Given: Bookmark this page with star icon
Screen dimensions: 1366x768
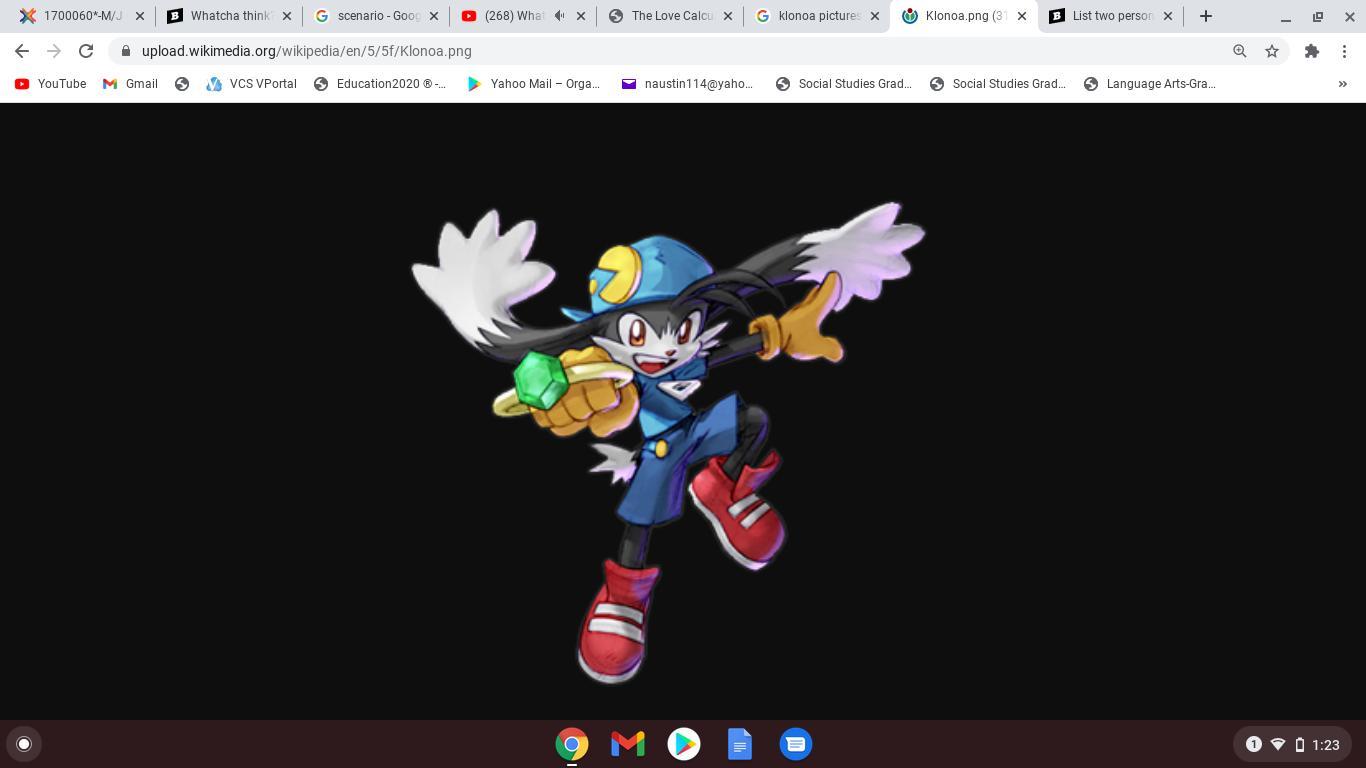Looking at the screenshot, I should click(x=1272, y=51).
